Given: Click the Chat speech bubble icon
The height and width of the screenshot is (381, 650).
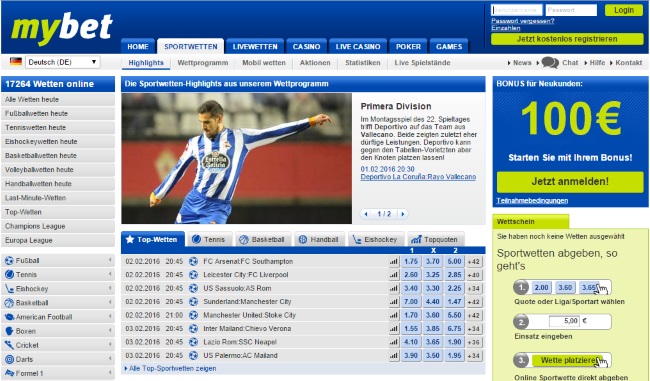Looking at the screenshot, I should pos(550,63).
